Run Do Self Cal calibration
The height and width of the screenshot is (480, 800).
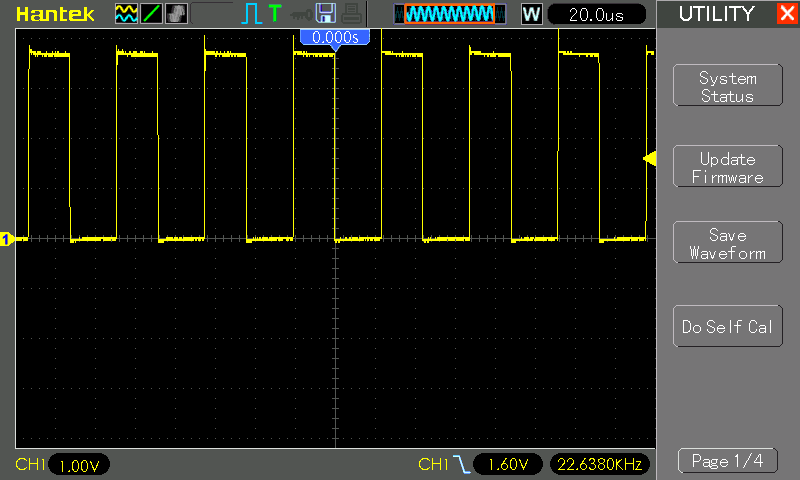coord(727,327)
